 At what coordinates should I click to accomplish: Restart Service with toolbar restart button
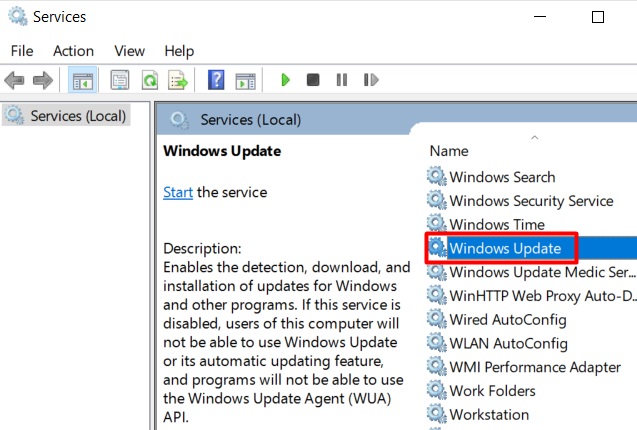point(371,80)
